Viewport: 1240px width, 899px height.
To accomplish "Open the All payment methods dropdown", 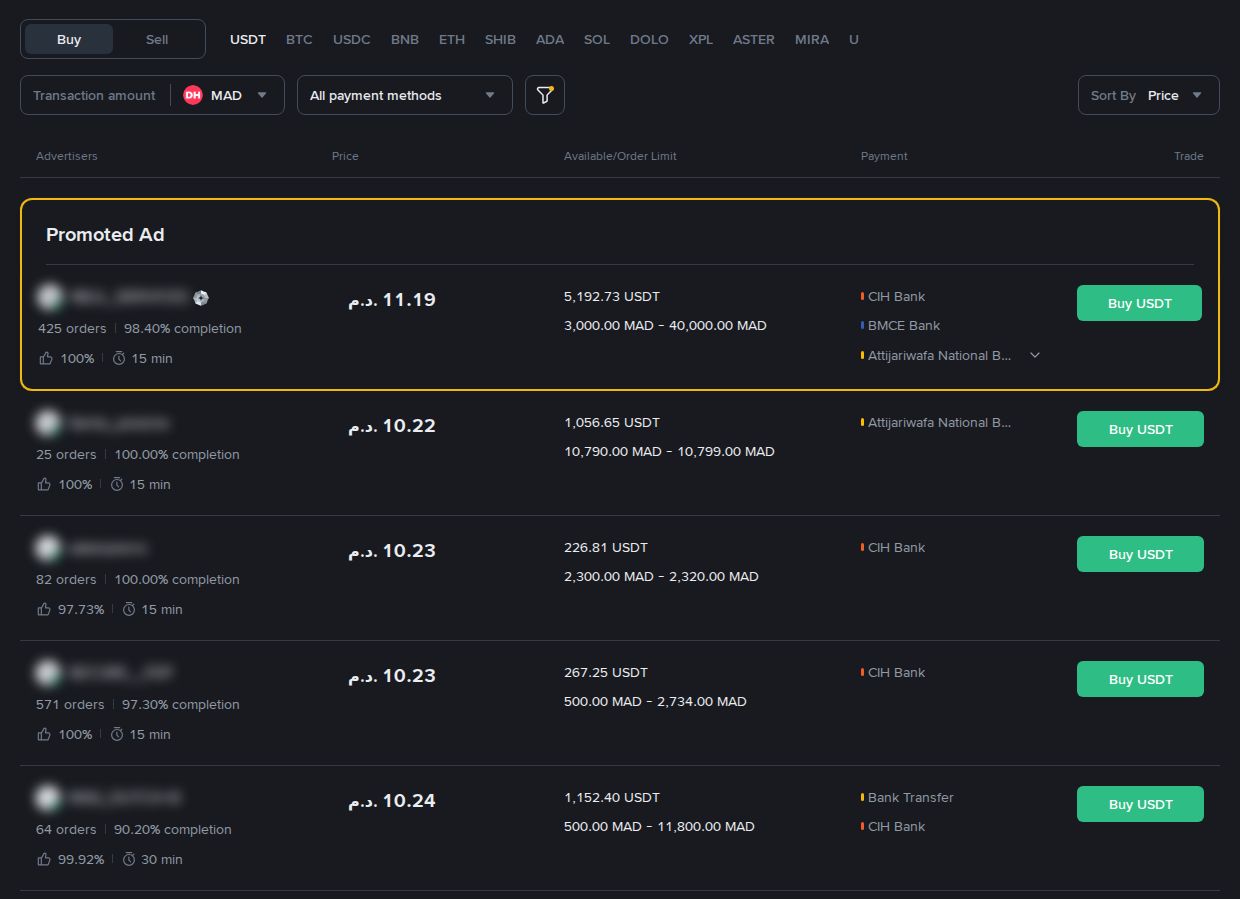I will (405, 95).
